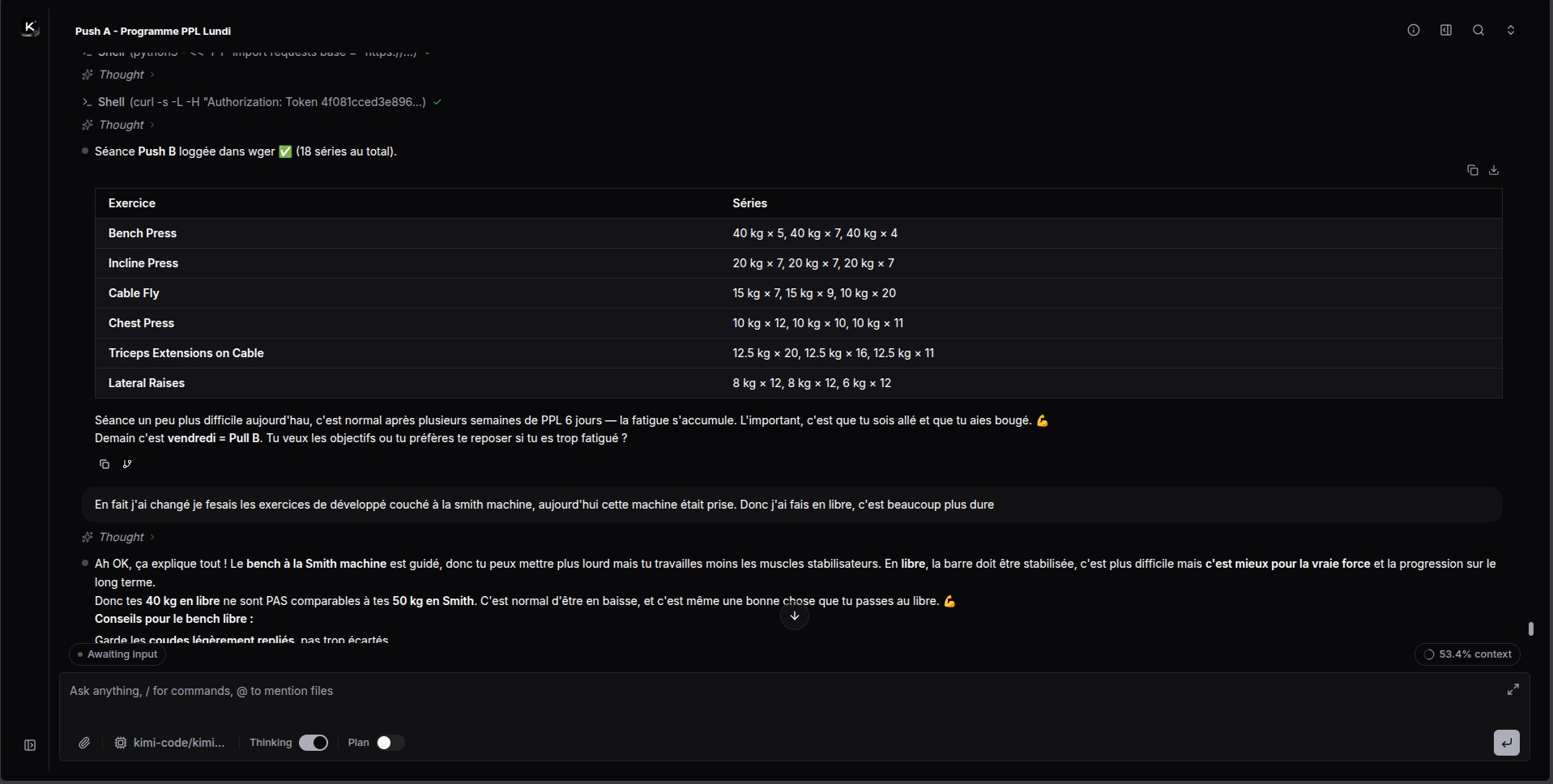Click the Kimi logo icon
The width and height of the screenshot is (1553, 784).
click(x=30, y=29)
